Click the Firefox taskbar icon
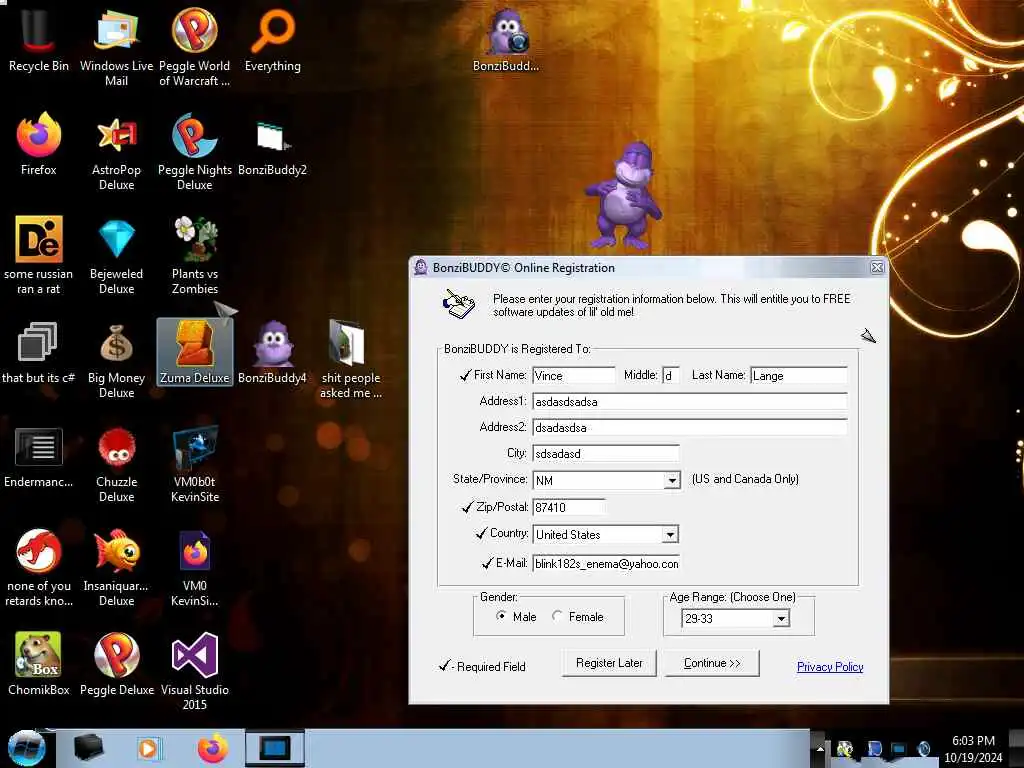Image resolution: width=1024 pixels, height=768 pixels. tap(213, 748)
